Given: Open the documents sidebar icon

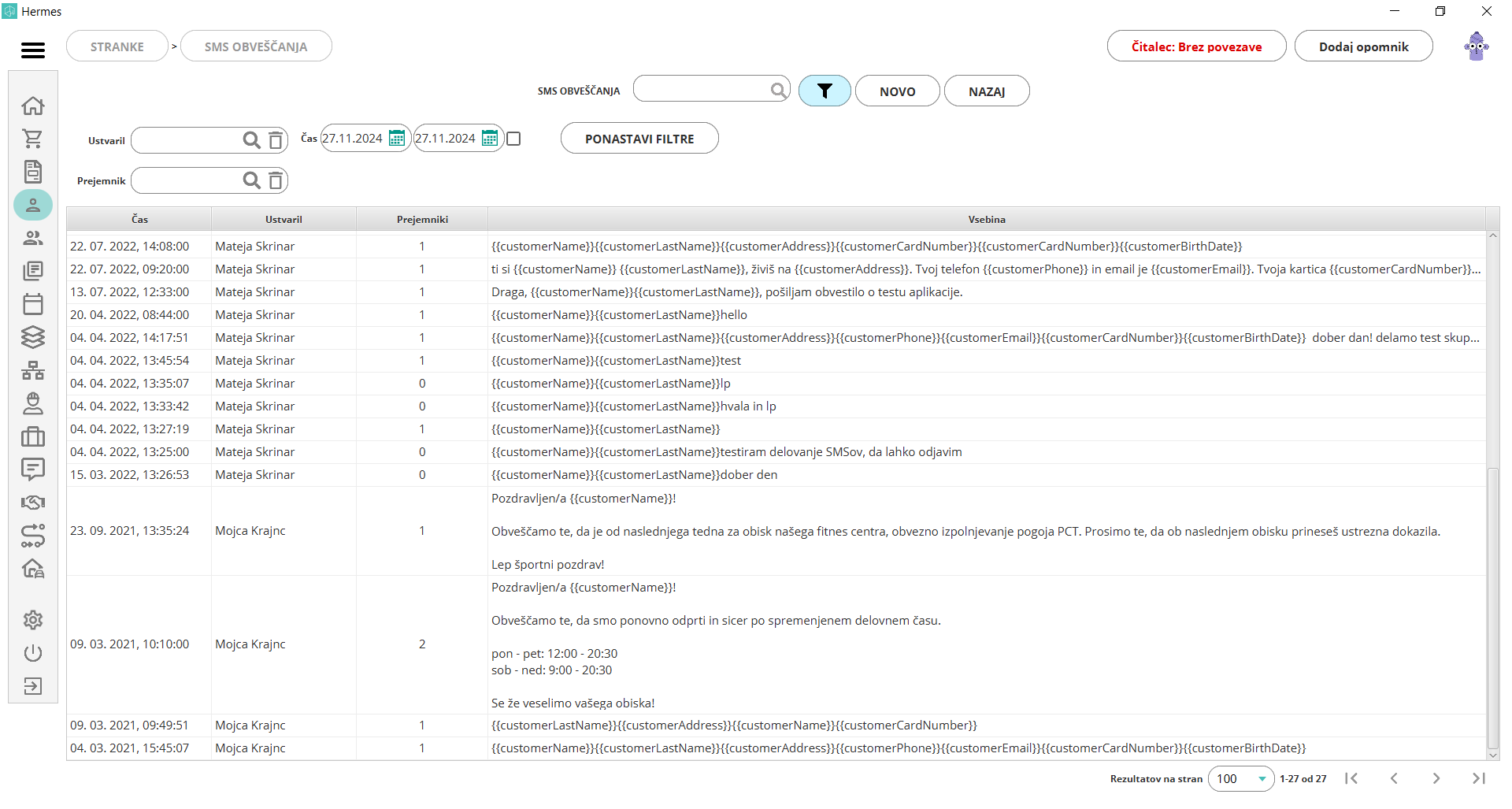Looking at the screenshot, I should pyautogui.click(x=33, y=172).
